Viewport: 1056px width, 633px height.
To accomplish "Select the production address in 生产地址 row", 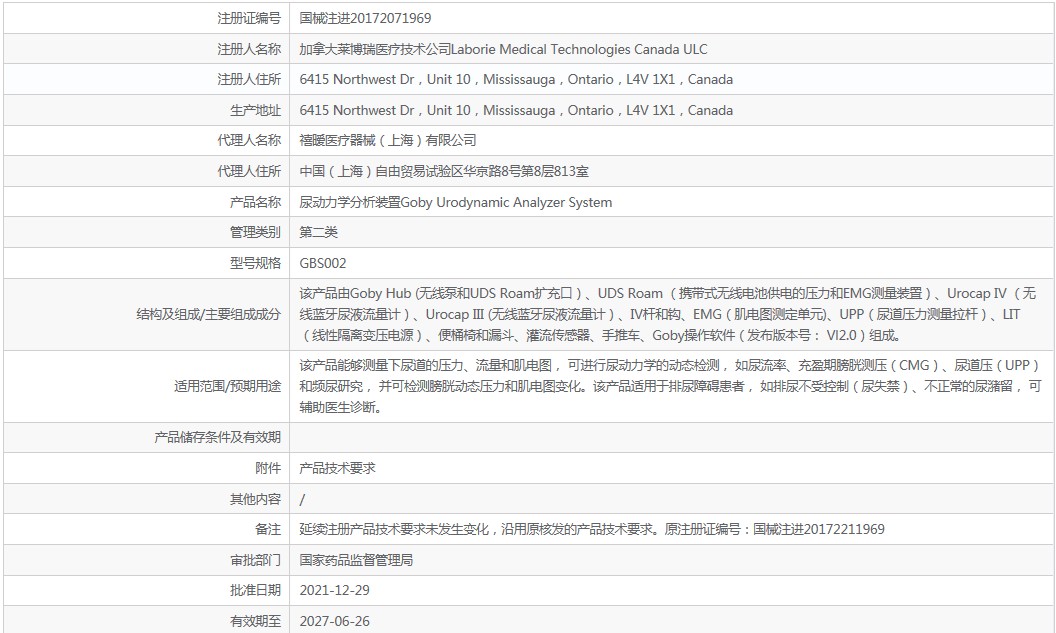I will (x=516, y=110).
